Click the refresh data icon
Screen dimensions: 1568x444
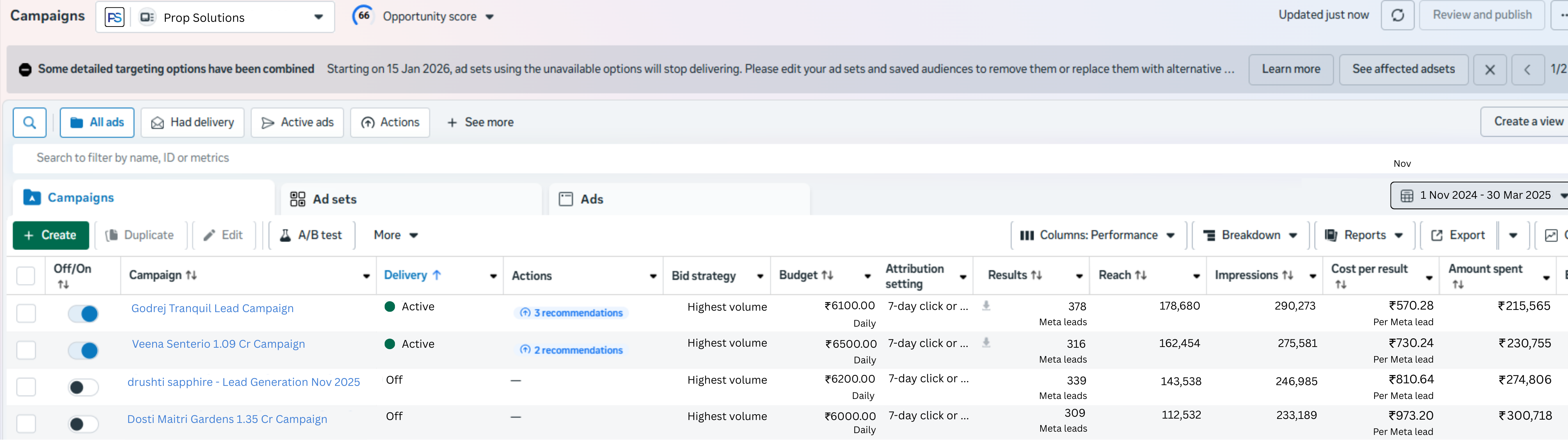pos(1397,15)
